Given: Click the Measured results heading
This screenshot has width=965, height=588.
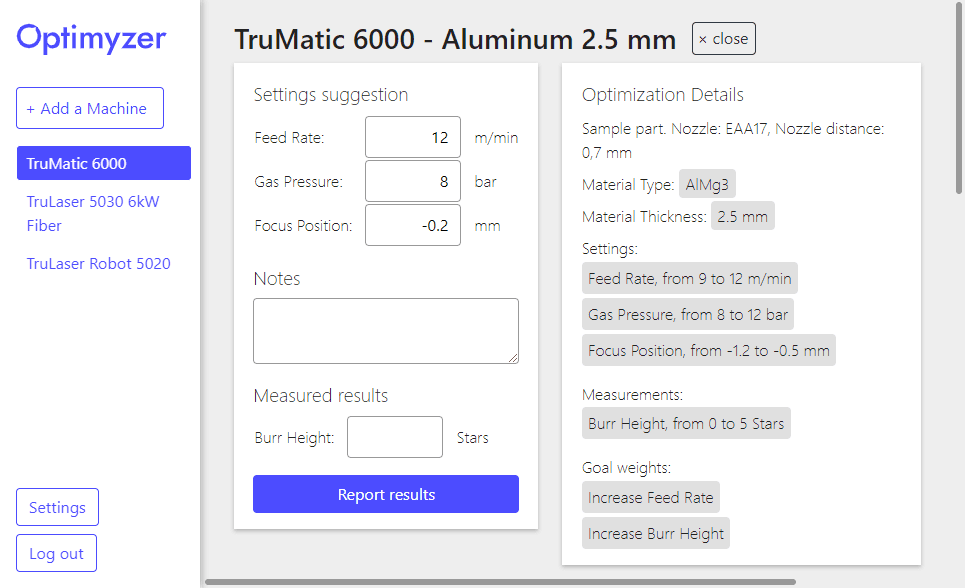Looking at the screenshot, I should tap(321, 395).
